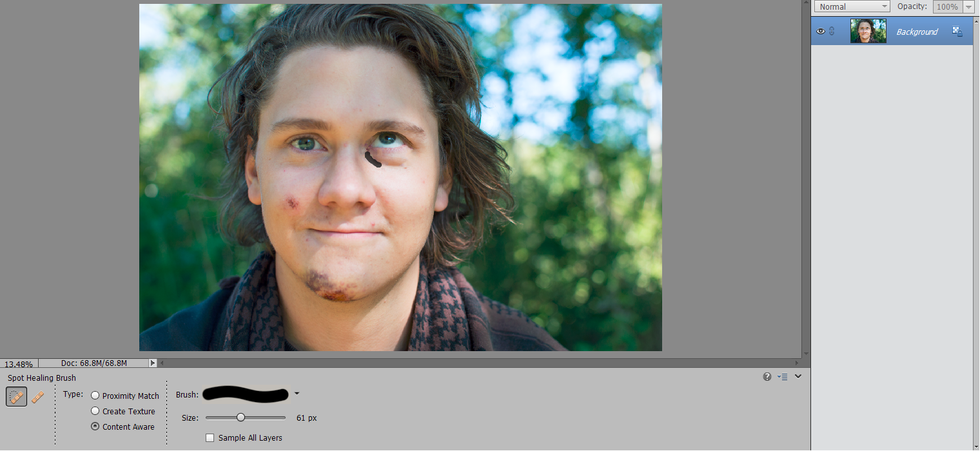Image resolution: width=980 pixels, height=451 pixels.
Task: Select Proximity Match healing type
Action: pos(96,396)
